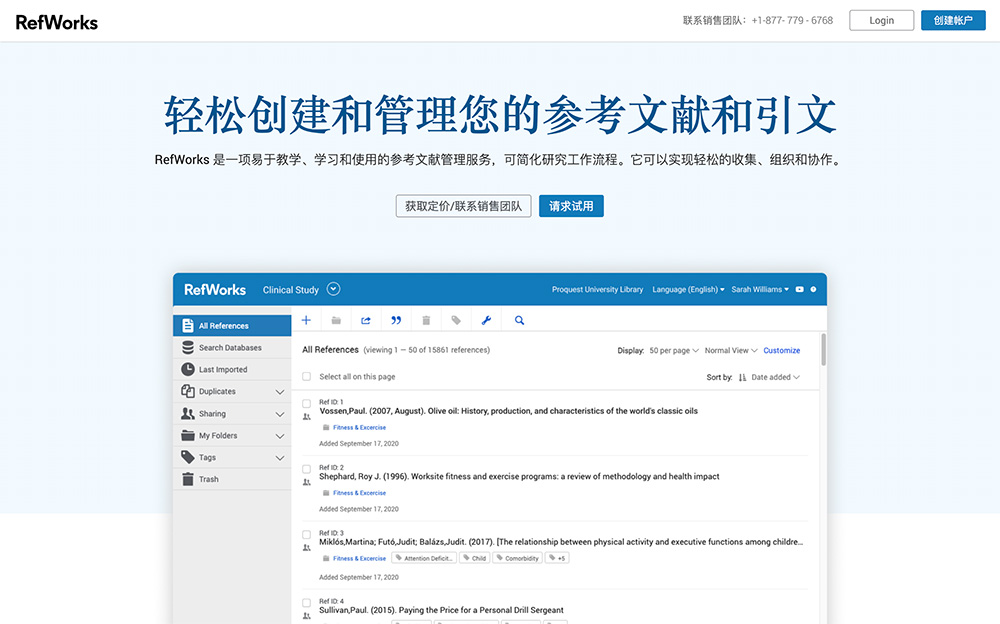Open the Date added sort dropdown
Viewport: 1000px width, 624px height.
click(x=775, y=377)
